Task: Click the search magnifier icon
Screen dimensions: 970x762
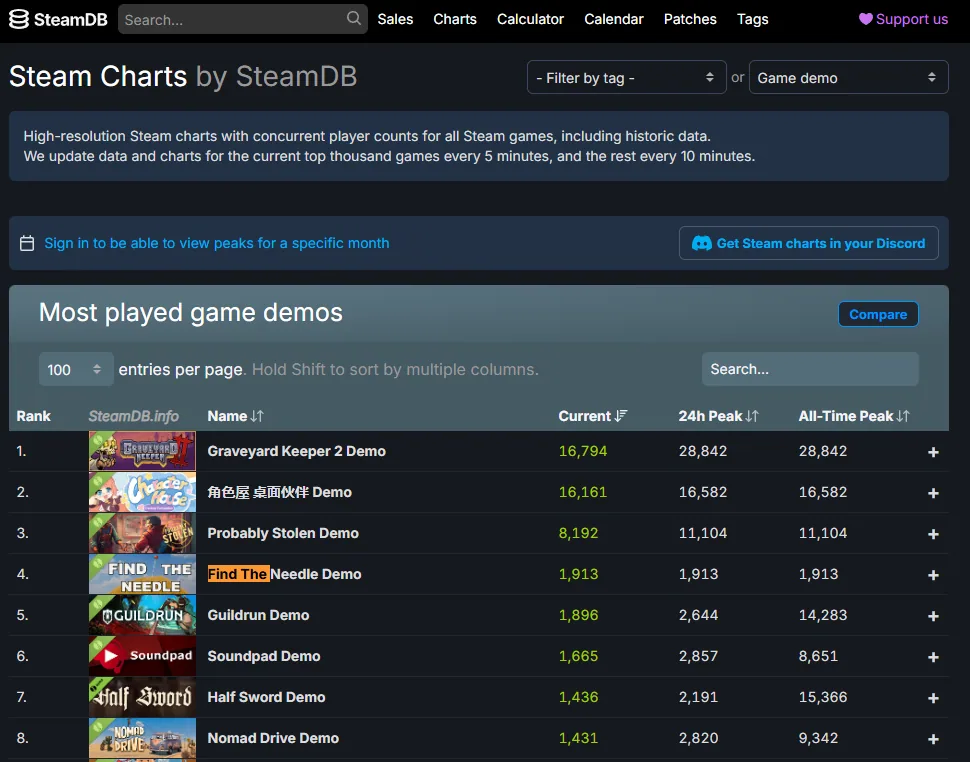Action: (x=354, y=18)
